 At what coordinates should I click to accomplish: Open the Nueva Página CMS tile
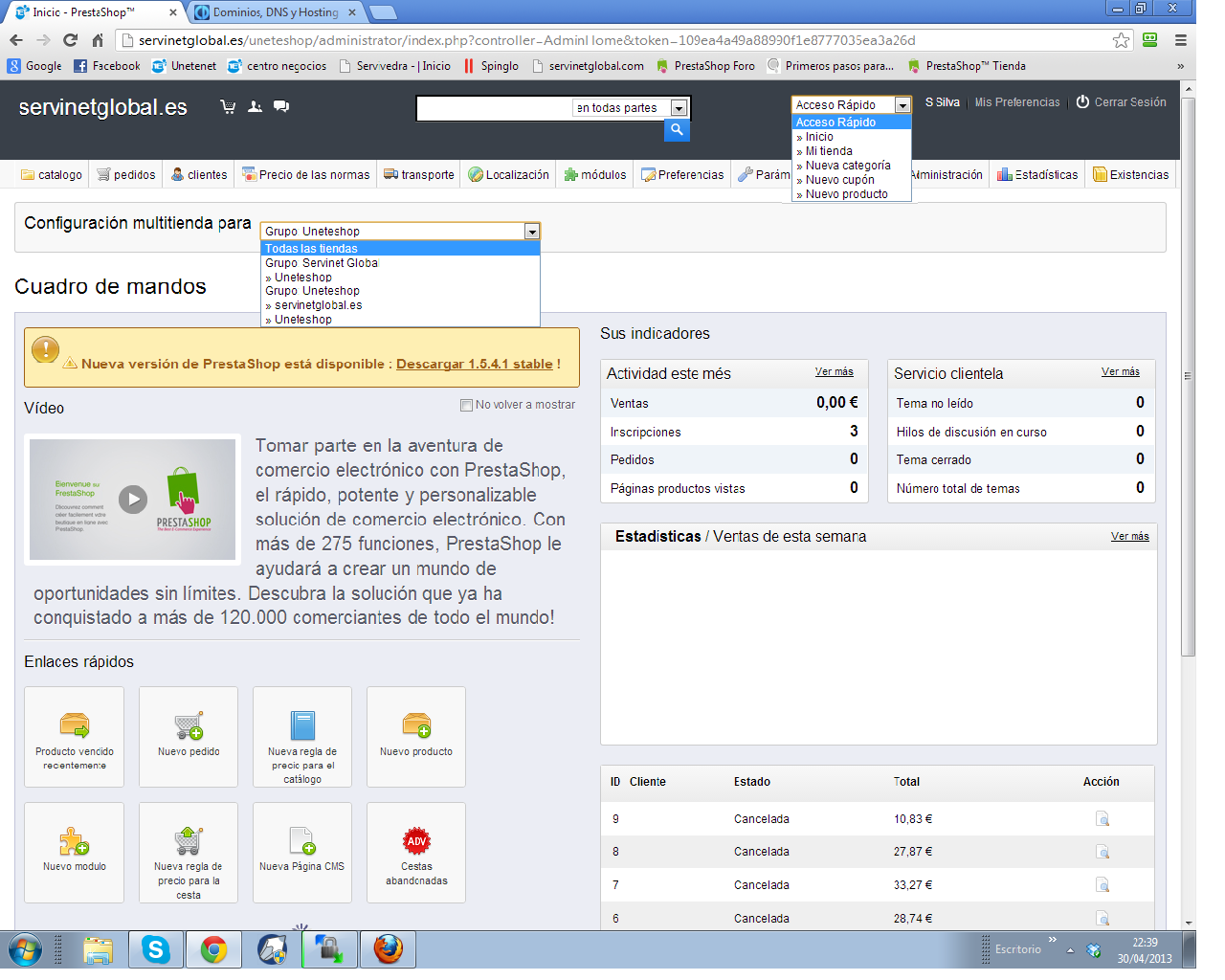302,853
